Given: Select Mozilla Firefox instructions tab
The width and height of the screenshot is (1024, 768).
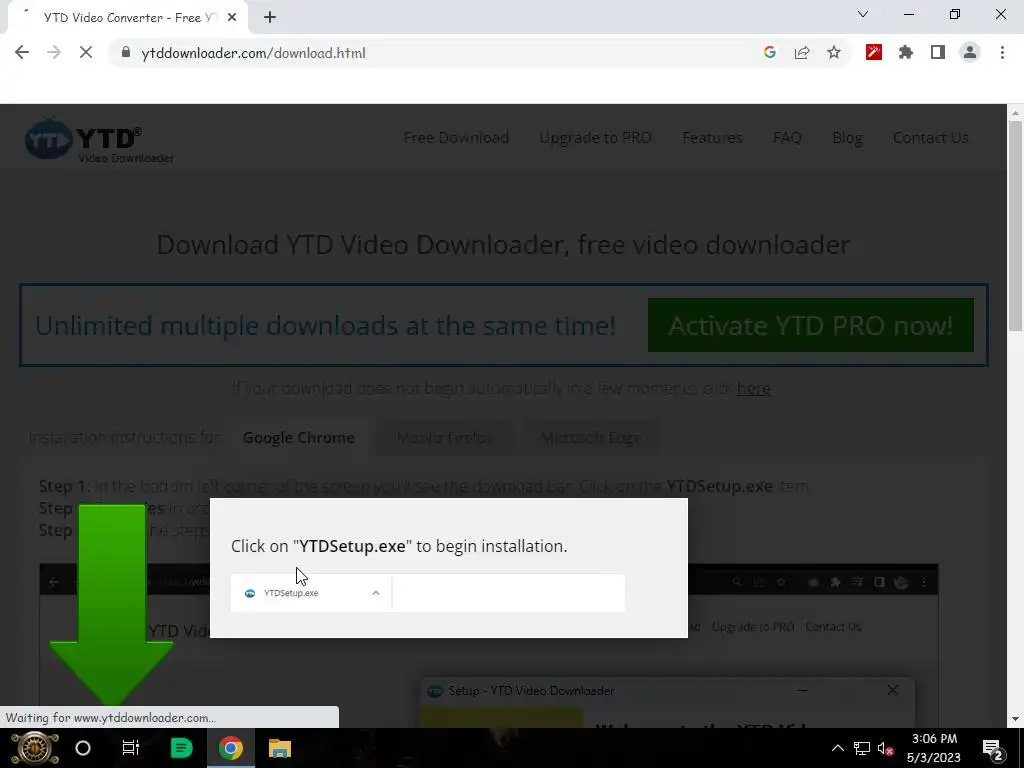Looking at the screenshot, I should click(445, 438).
